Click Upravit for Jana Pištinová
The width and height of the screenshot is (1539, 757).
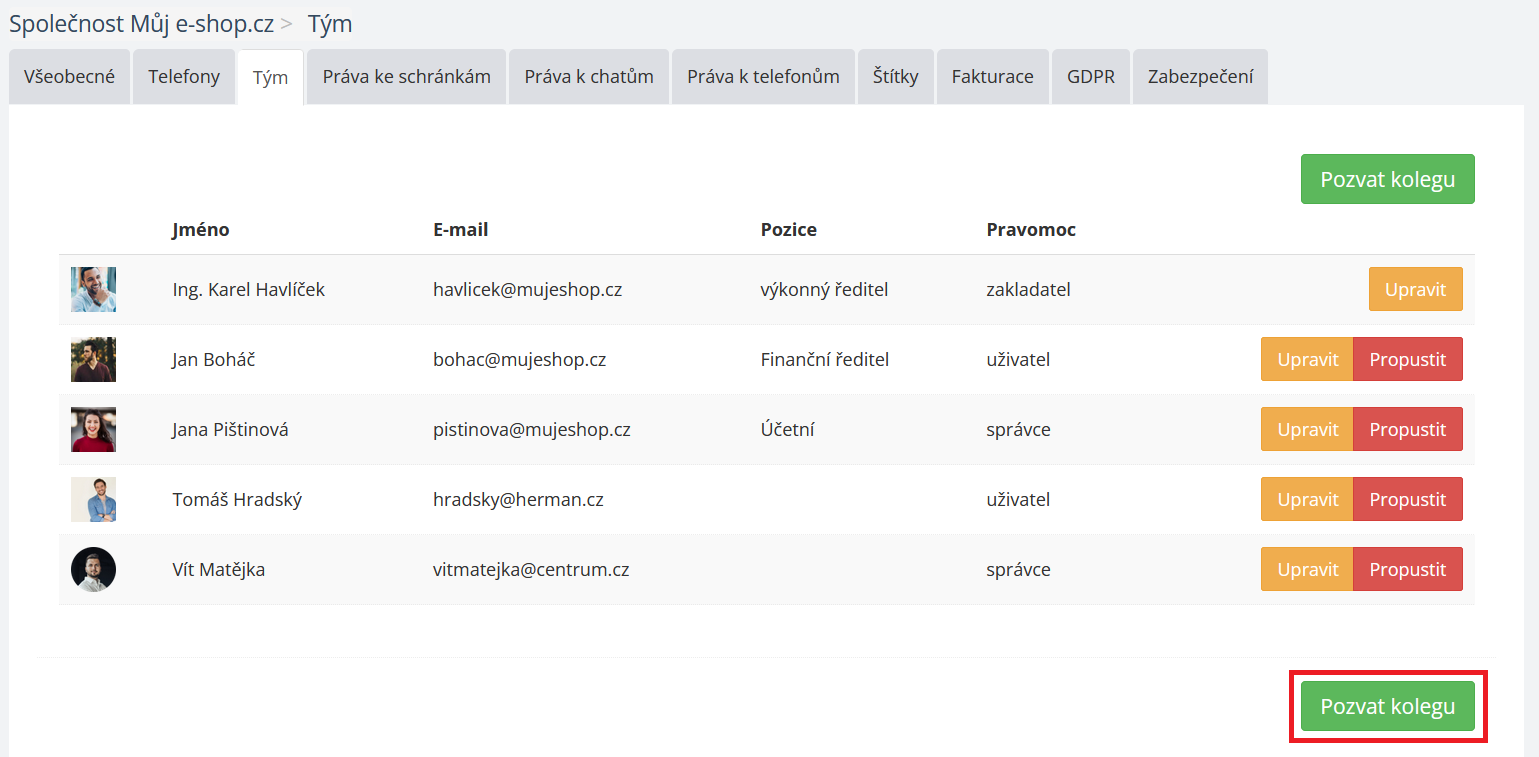[x=1307, y=429]
